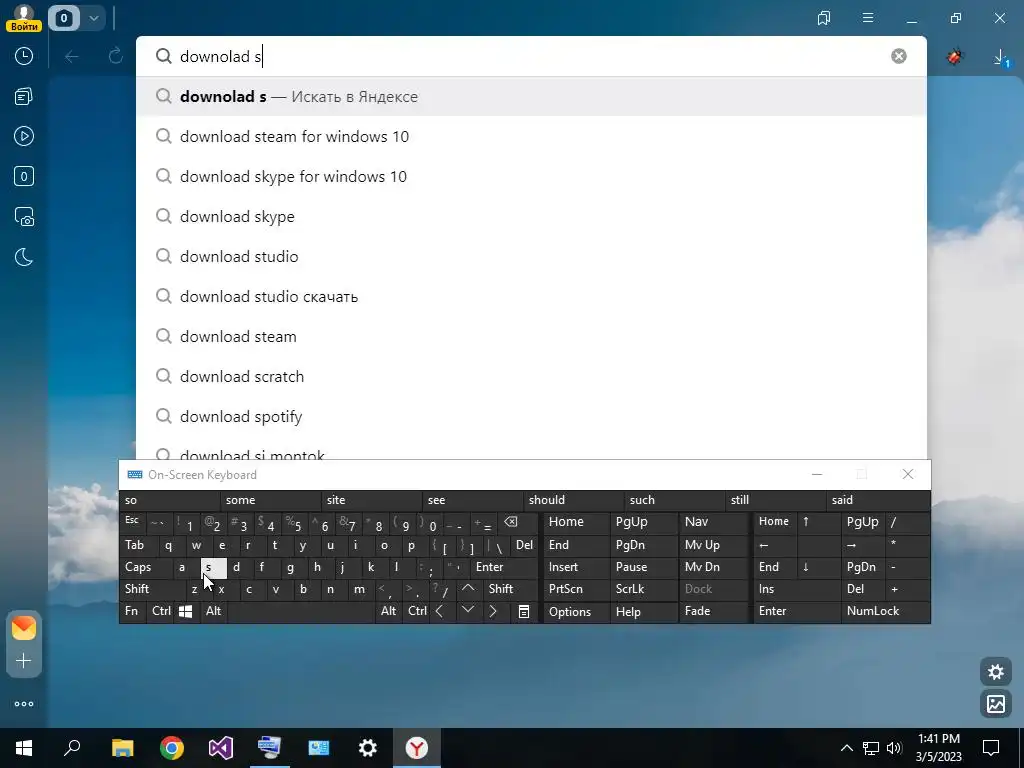This screenshot has width=1024, height=768.
Task: Open the bookmarks icon in title bar
Action: [824, 18]
